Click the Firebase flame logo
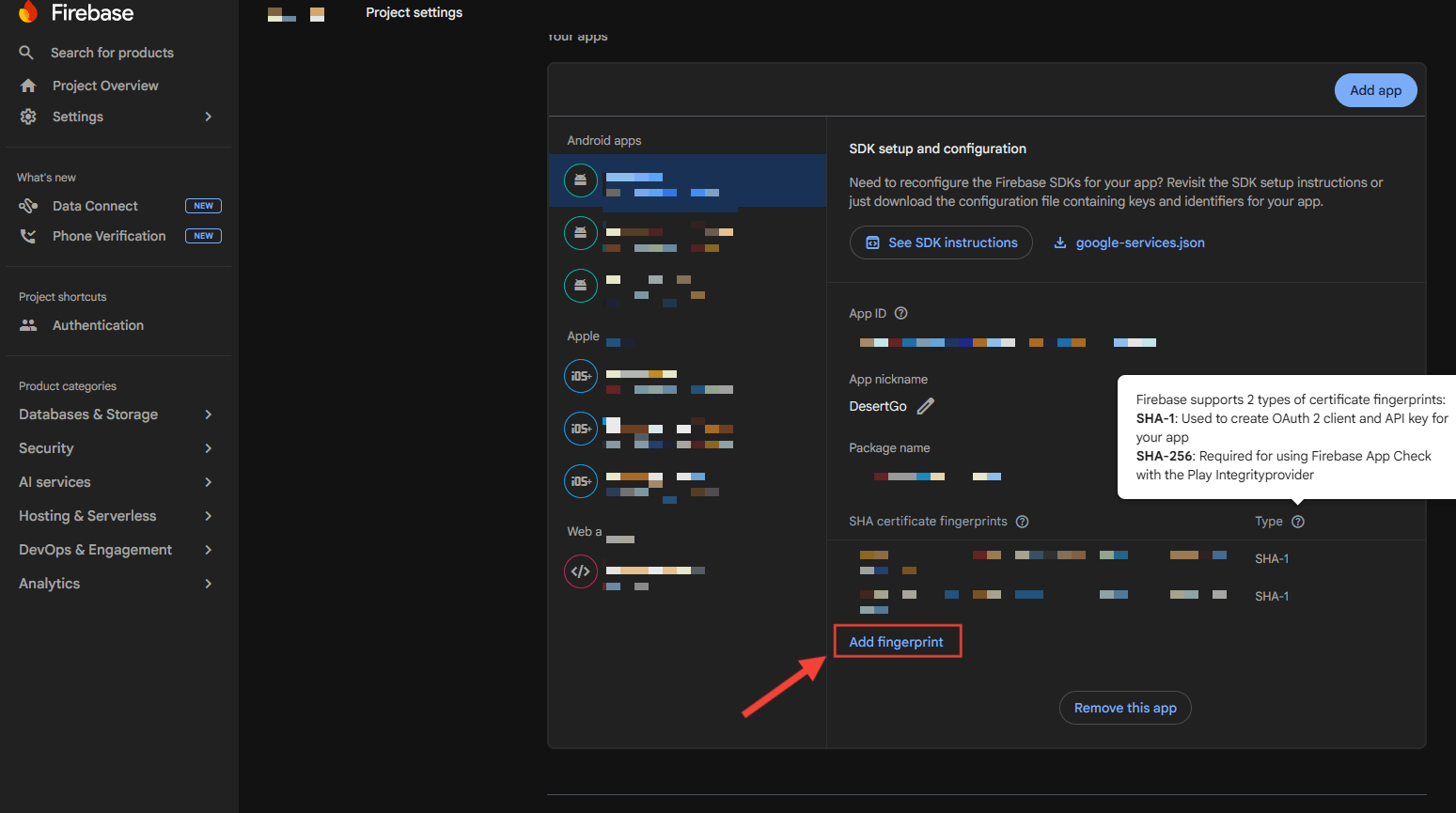 (28, 12)
